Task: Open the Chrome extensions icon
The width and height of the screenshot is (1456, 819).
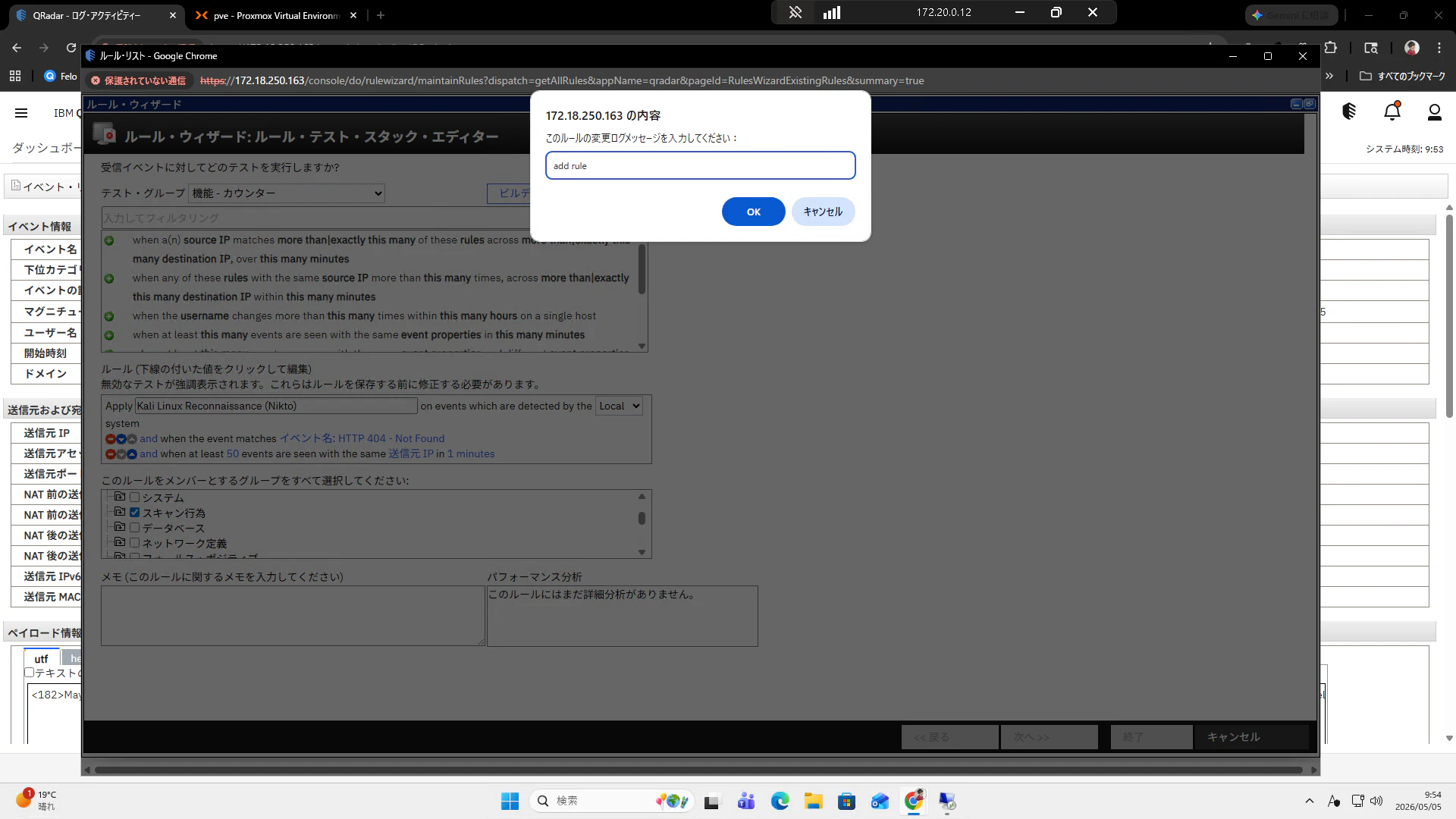Action: coord(1331,48)
